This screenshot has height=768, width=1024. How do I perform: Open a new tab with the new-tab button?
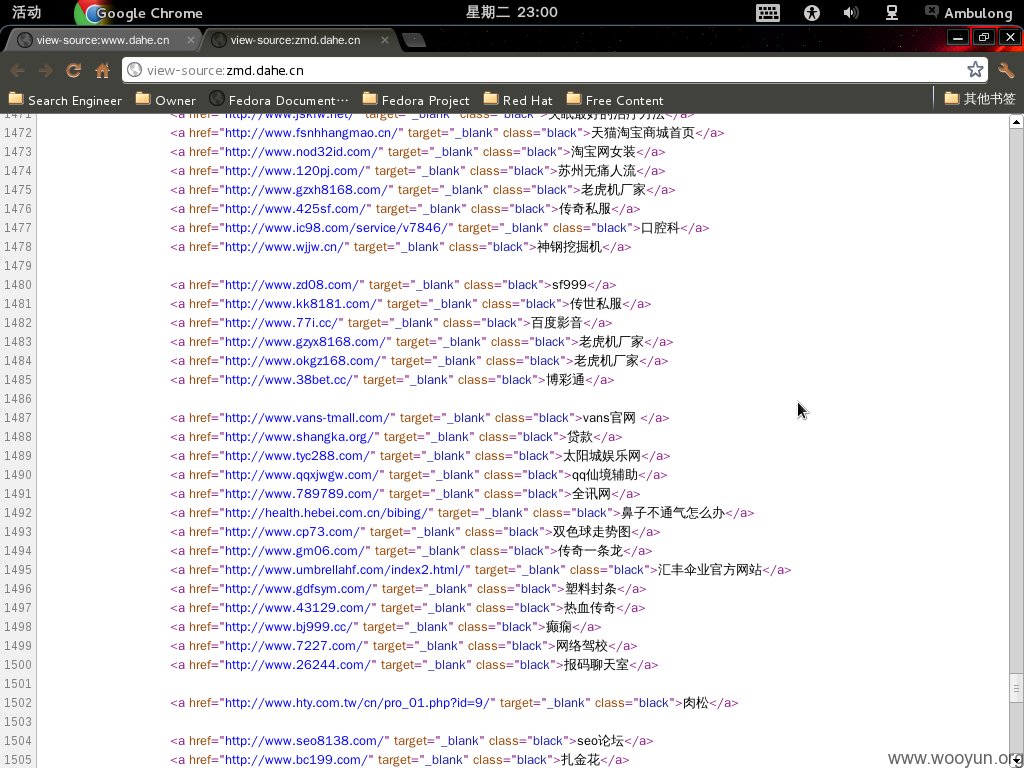coord(414,40)
